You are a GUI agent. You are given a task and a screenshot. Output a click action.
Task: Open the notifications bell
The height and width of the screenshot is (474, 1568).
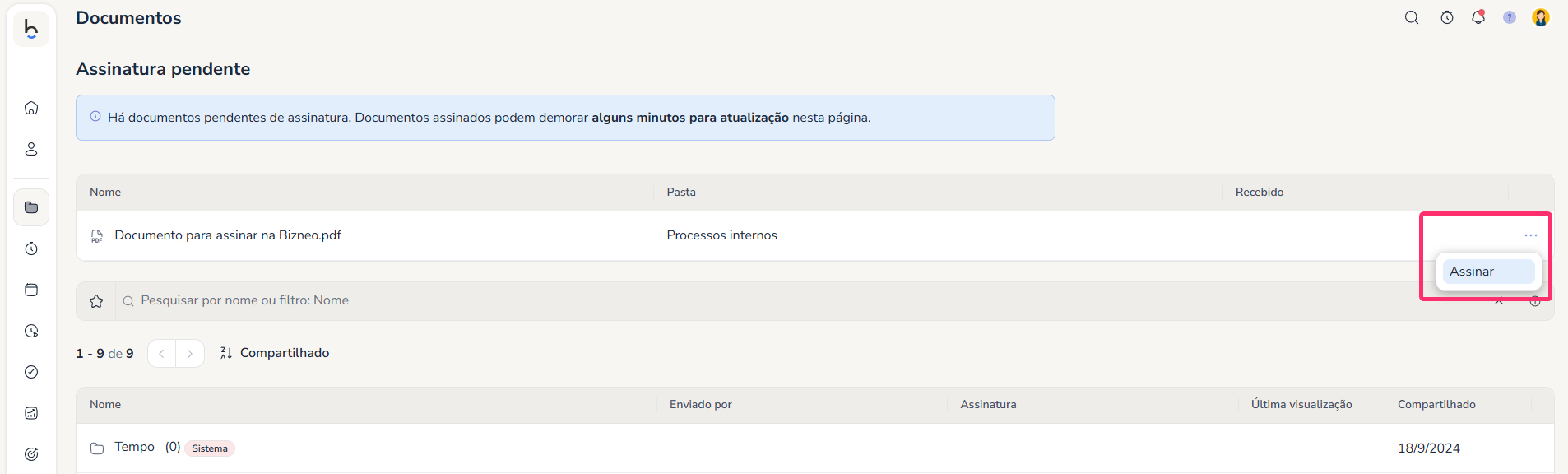tap(1478, 17)
